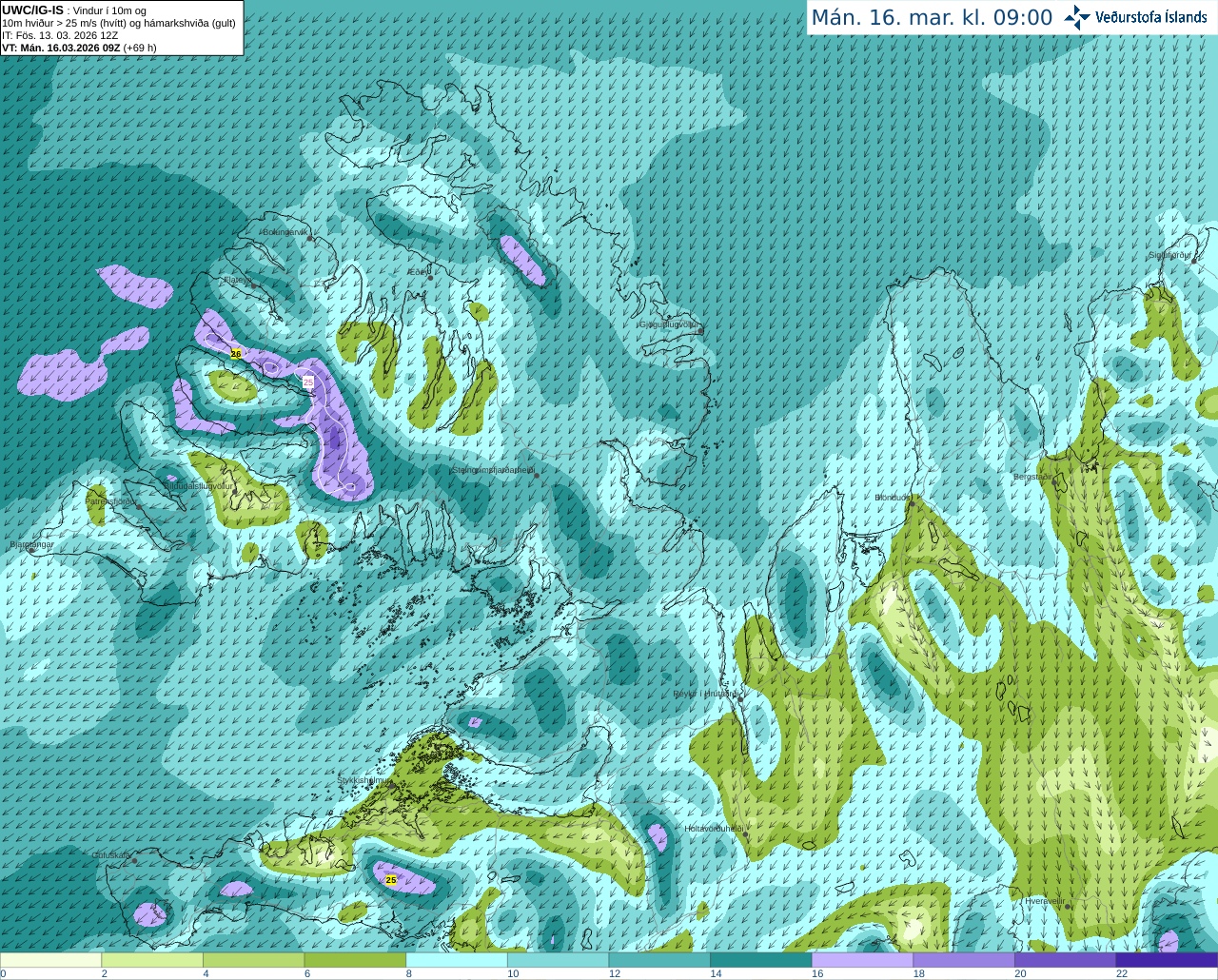
Task: Click the 20–22 m/s purple swatch
Action: pyautogui.click(x=1066, y=960)
